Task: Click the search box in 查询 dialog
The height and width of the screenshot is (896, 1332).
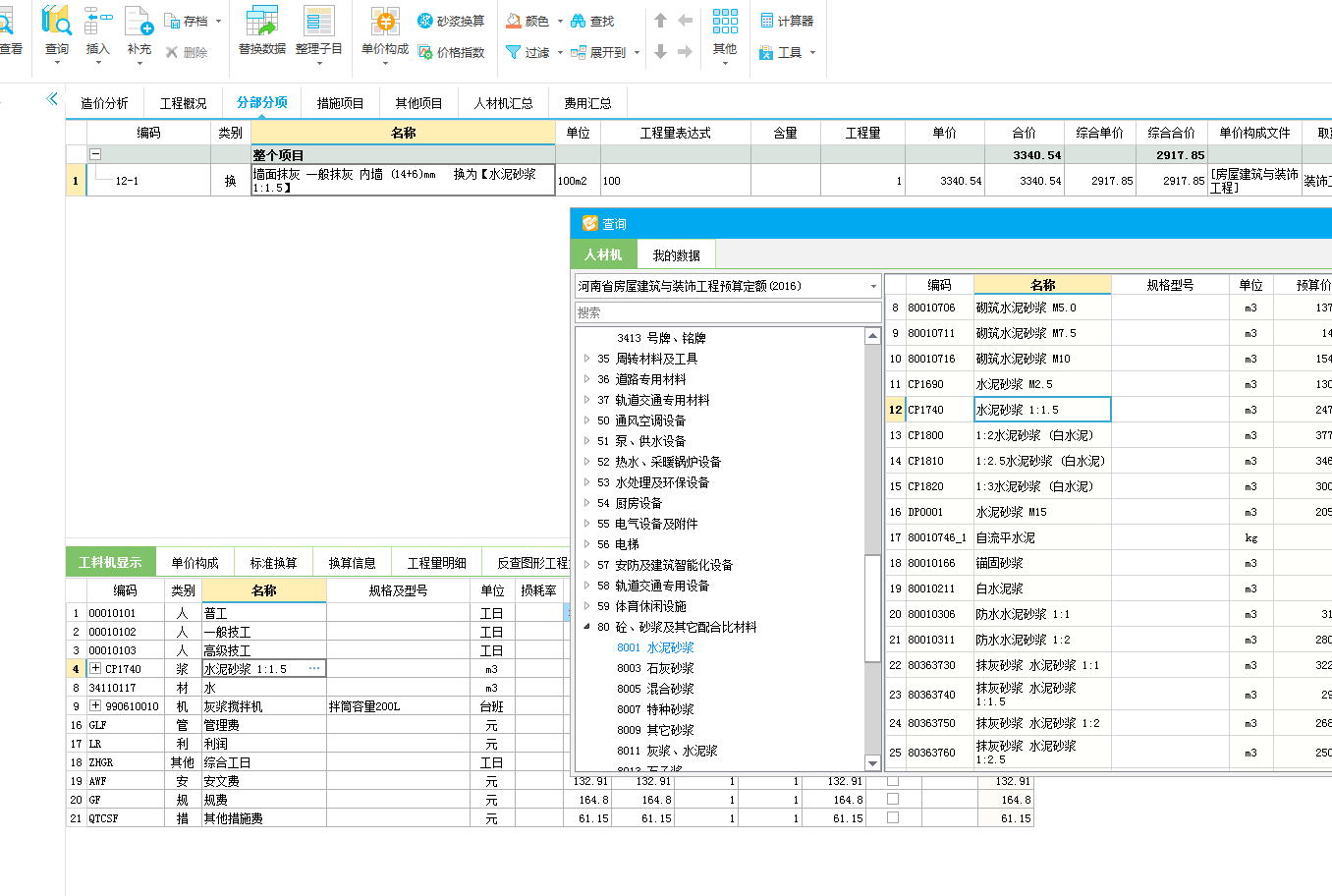Action: [x=728, y=312]
